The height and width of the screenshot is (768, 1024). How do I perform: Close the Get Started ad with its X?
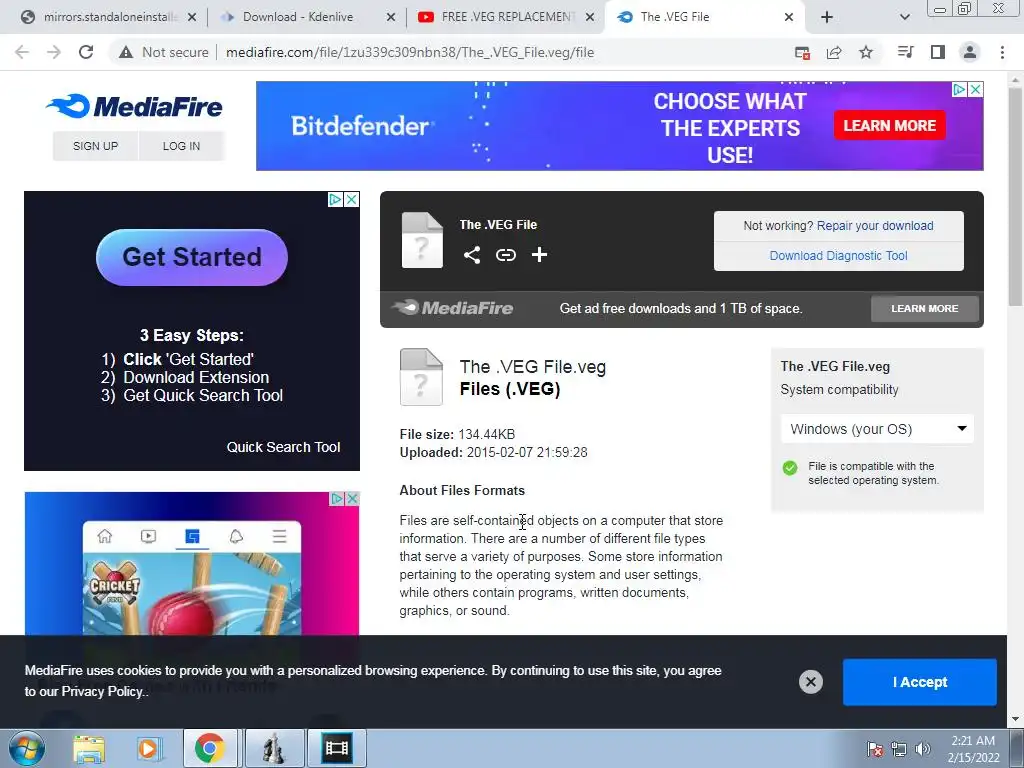pyautogui.click(x=351, y=199)
